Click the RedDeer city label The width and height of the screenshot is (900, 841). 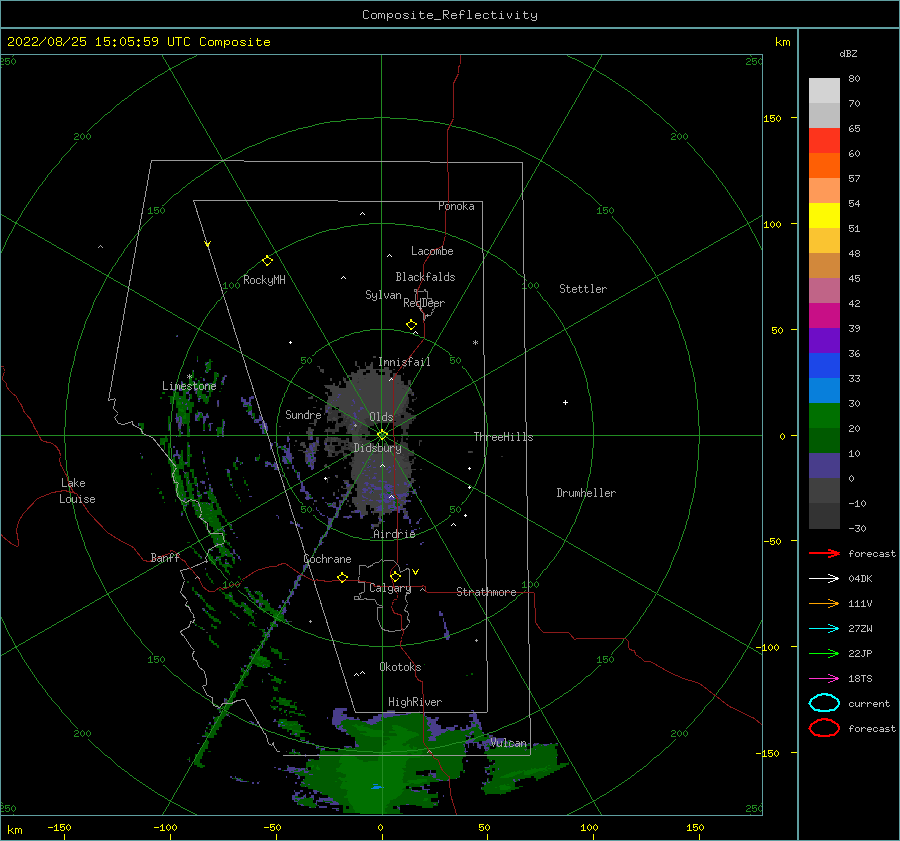pyautogui.click(x=424, y=303)
